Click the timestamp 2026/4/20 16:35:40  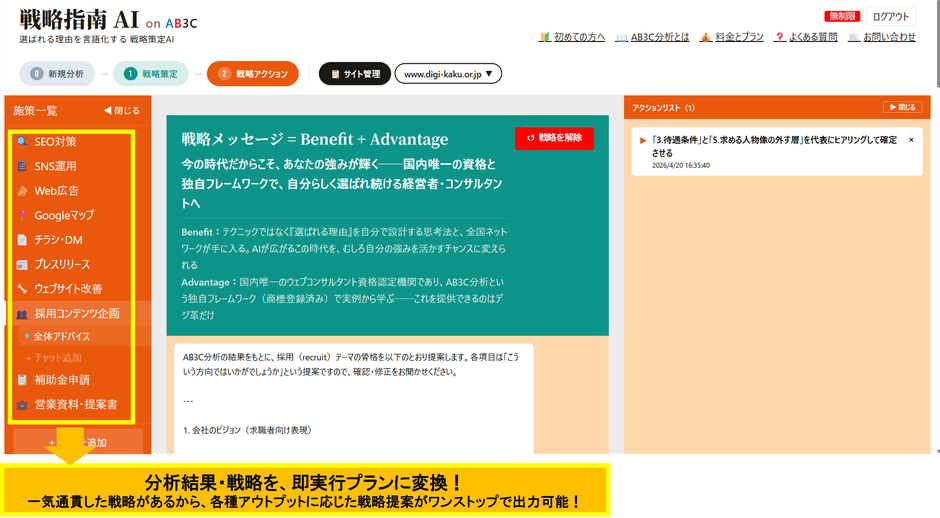(x=680, y=165)
